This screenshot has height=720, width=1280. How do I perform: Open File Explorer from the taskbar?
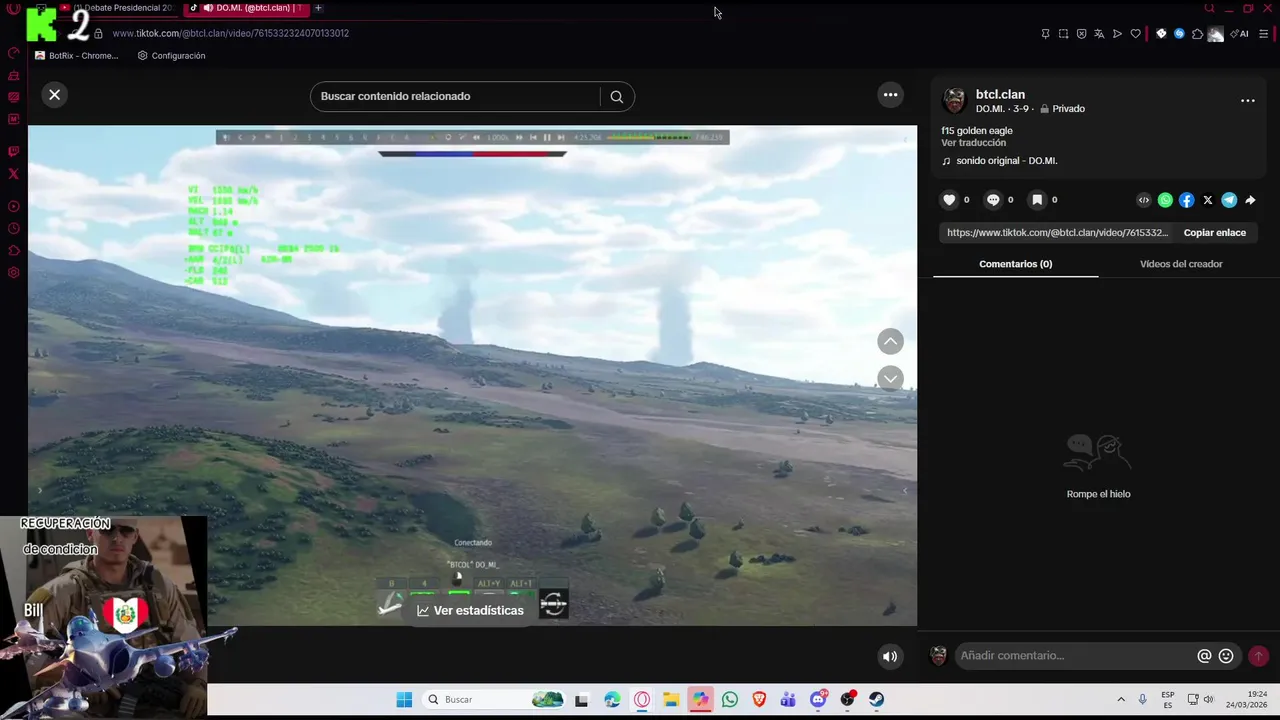point(671,699)
